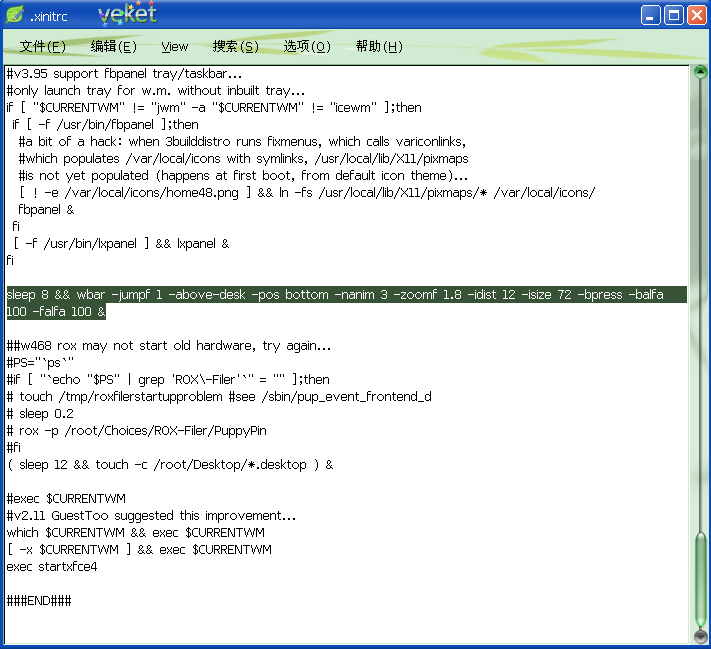The image size is (711, 649).
Task: Click the line with home48.png
Action: point(307,193)
